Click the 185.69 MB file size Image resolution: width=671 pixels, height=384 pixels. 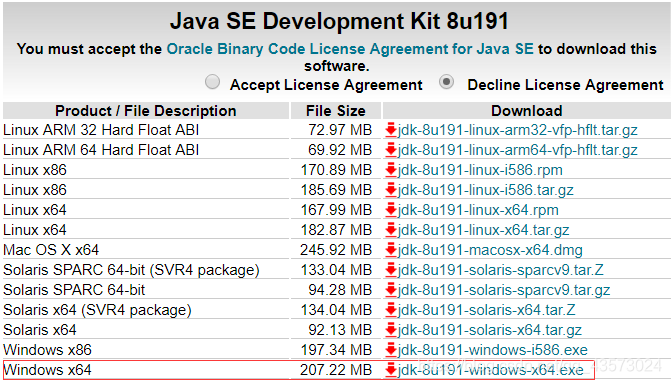[x=336, y=190]
